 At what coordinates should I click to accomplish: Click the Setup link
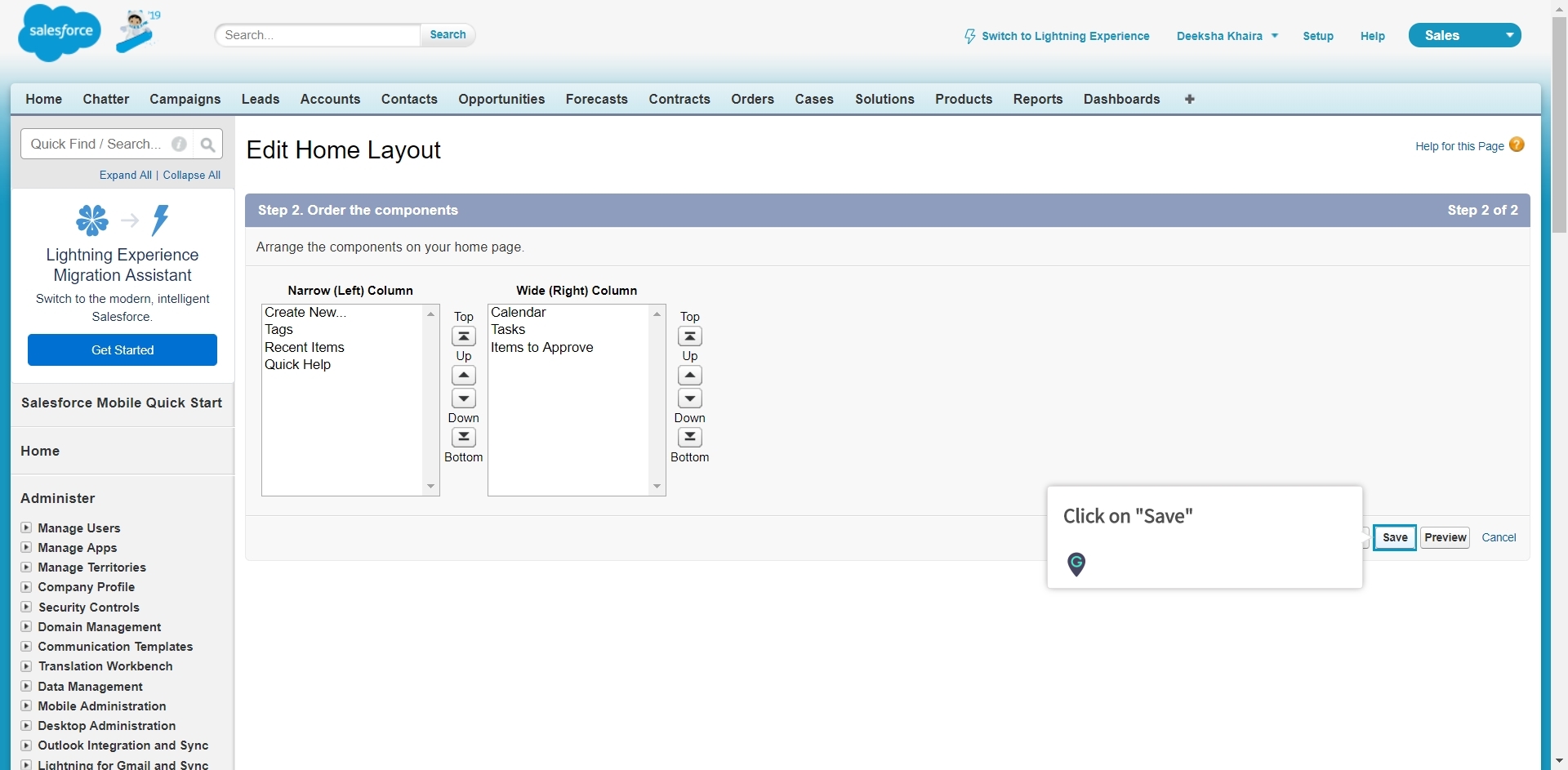[1318, 36]
